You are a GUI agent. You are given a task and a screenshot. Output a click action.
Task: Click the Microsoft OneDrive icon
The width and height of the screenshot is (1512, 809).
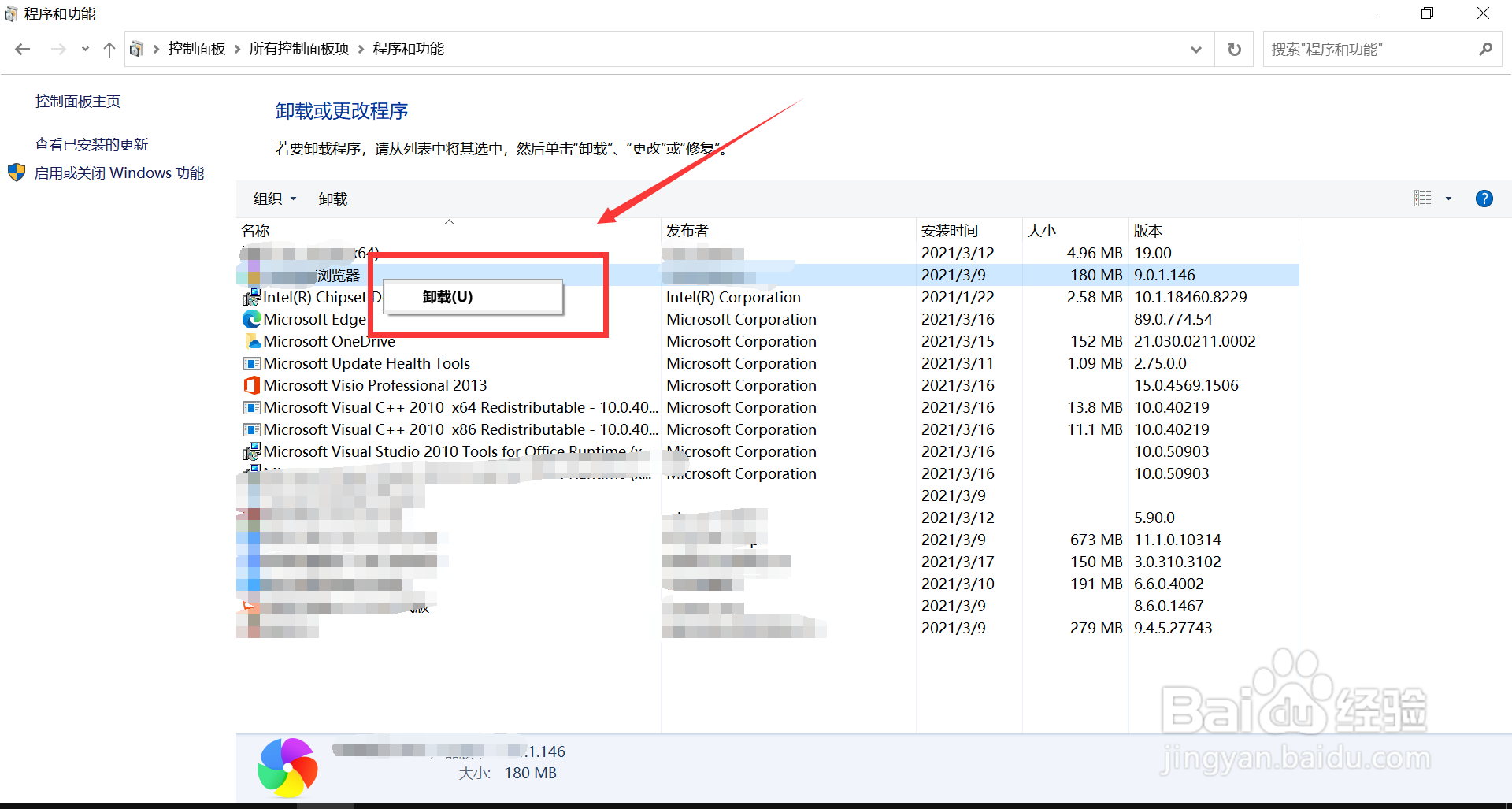tap(252, 341)
